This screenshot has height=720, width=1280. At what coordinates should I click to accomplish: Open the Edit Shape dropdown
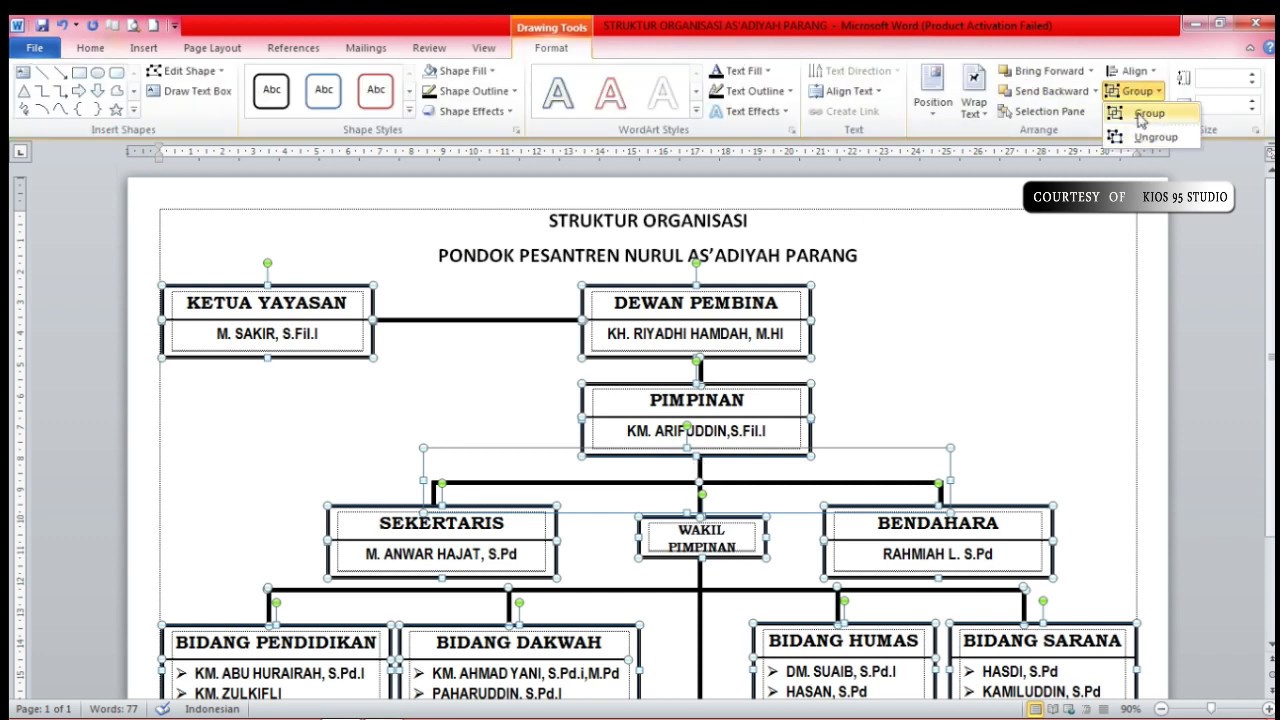click(186, 71)
